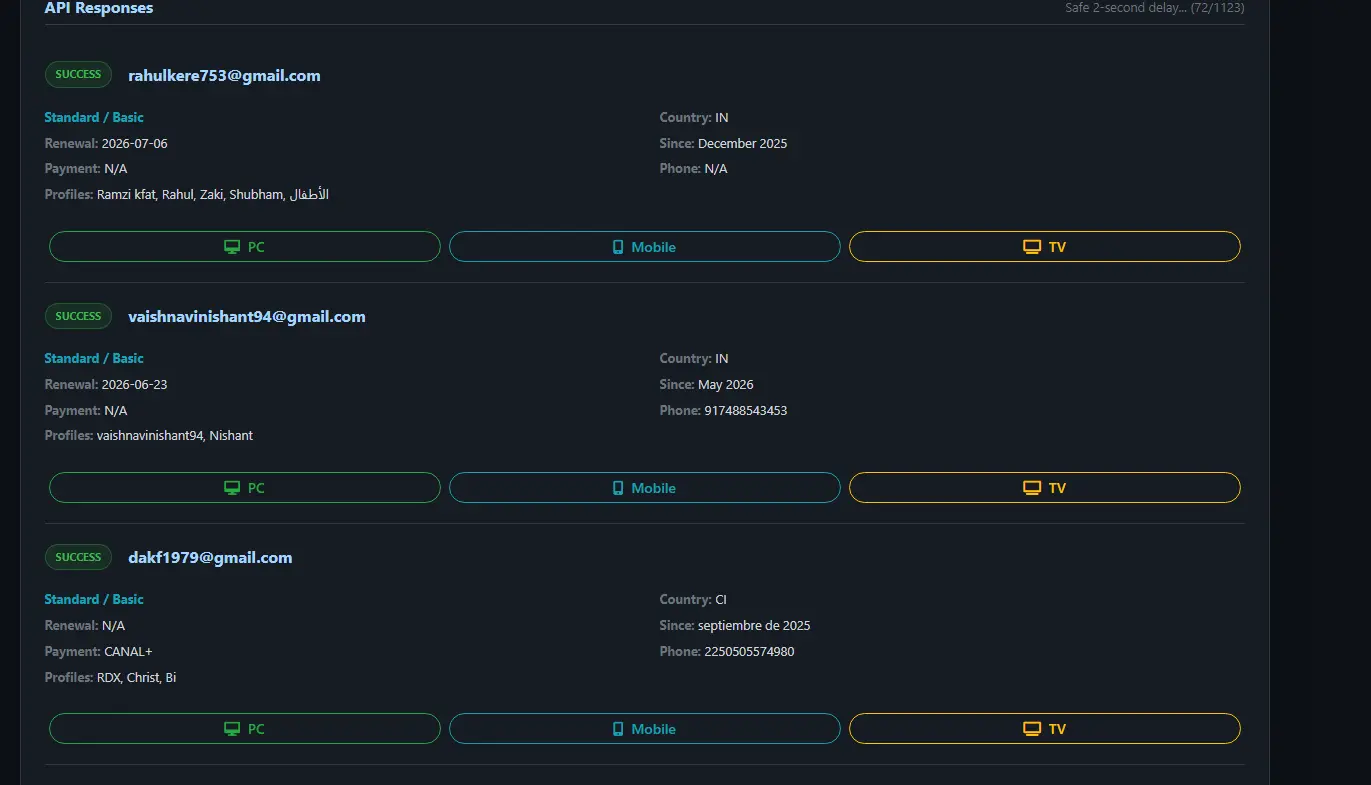
Task: Click Standard / Basic plan label with renewal 2026-07-06
Action: coord(94,117)
